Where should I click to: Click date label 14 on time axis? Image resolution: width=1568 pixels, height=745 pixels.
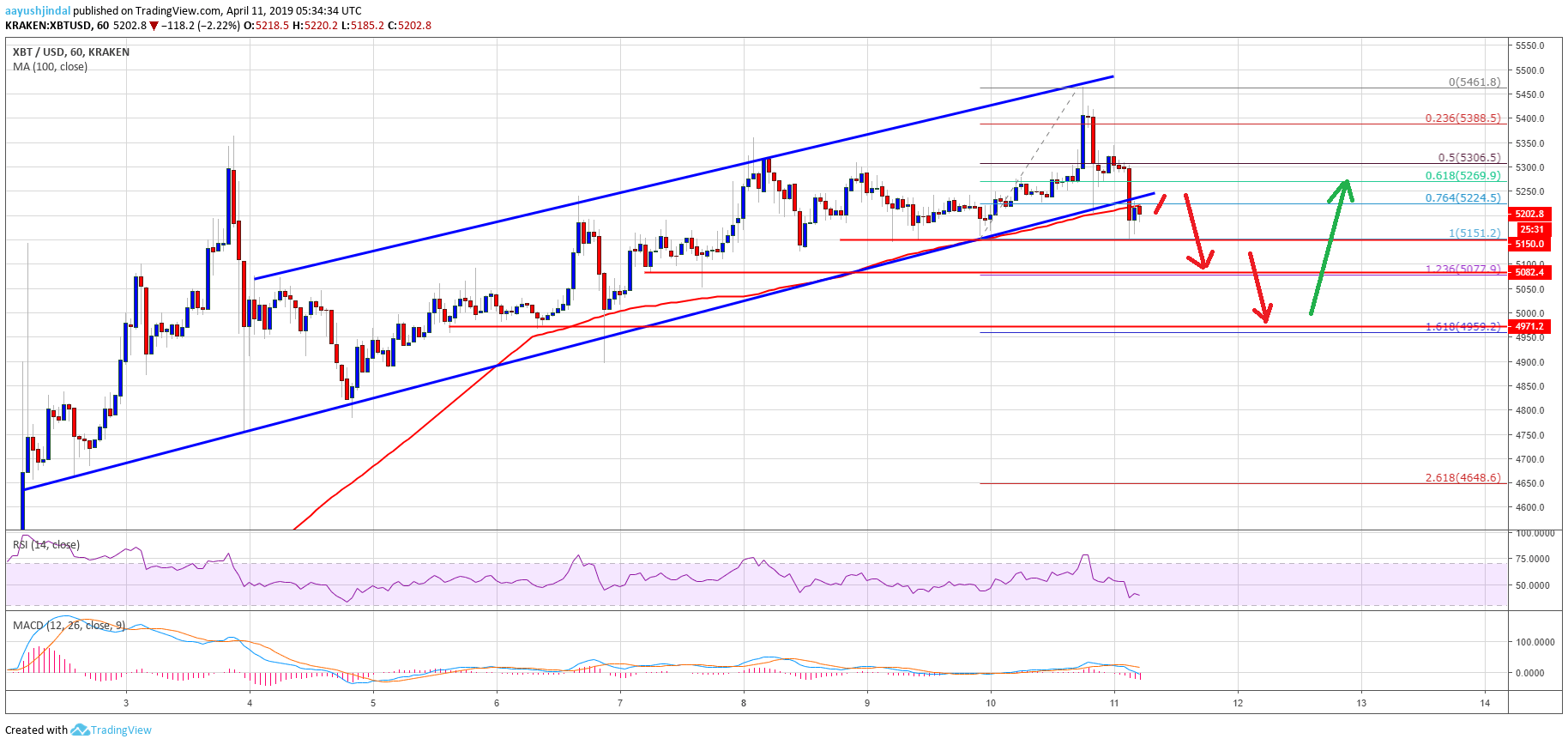1485,703
